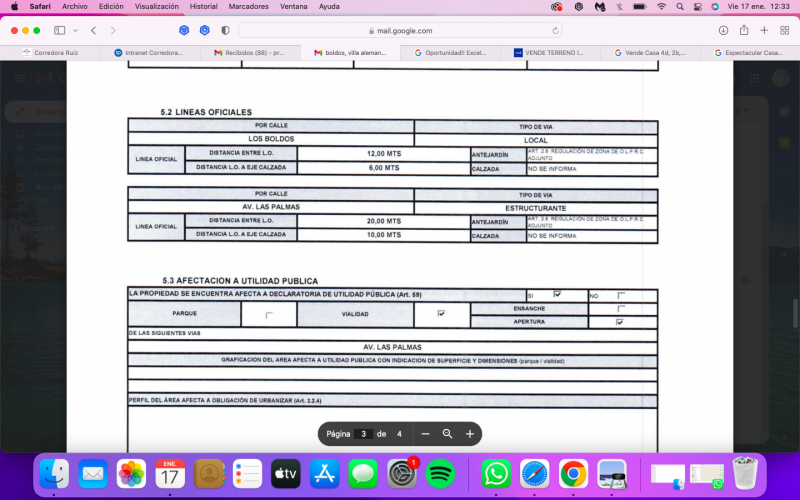The image size is (800, 500).
Task: Show Safari downloads
Action: coord(723,31)
